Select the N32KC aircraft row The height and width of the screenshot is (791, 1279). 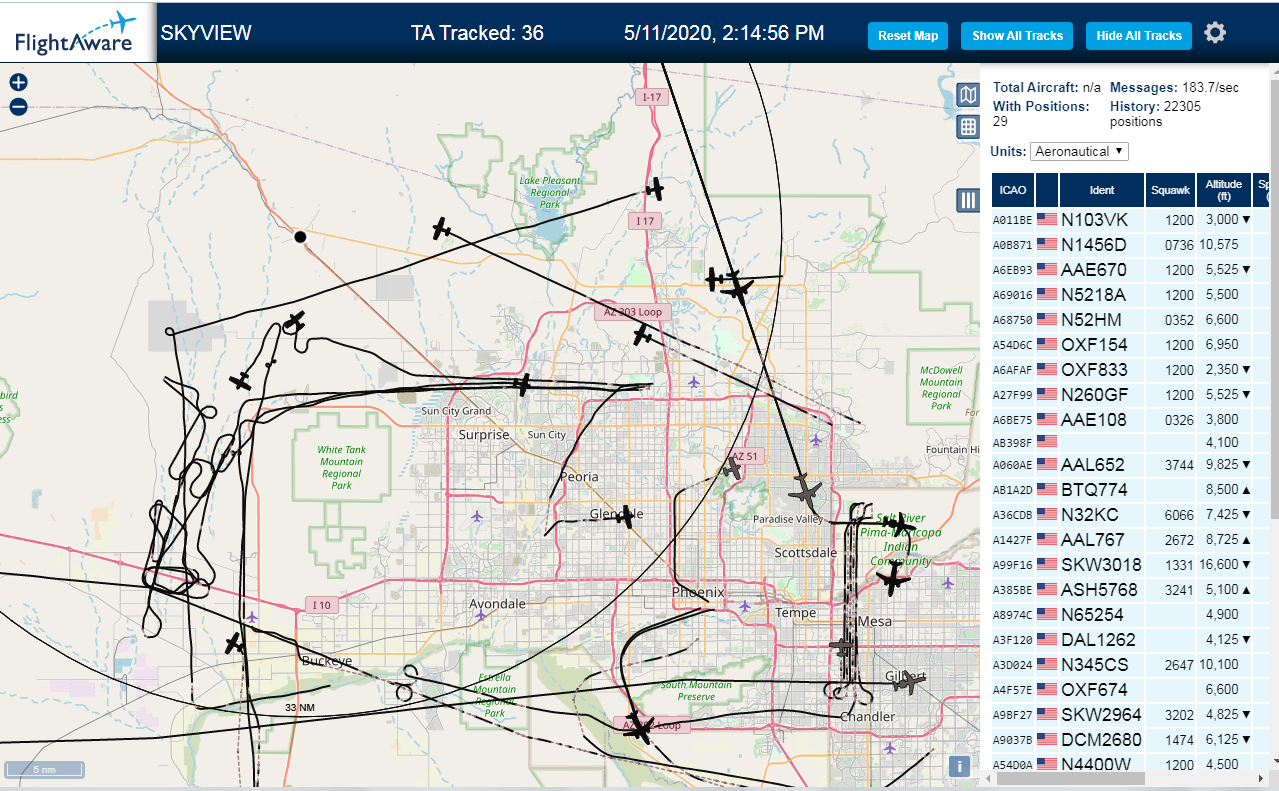click(1130, 515)
